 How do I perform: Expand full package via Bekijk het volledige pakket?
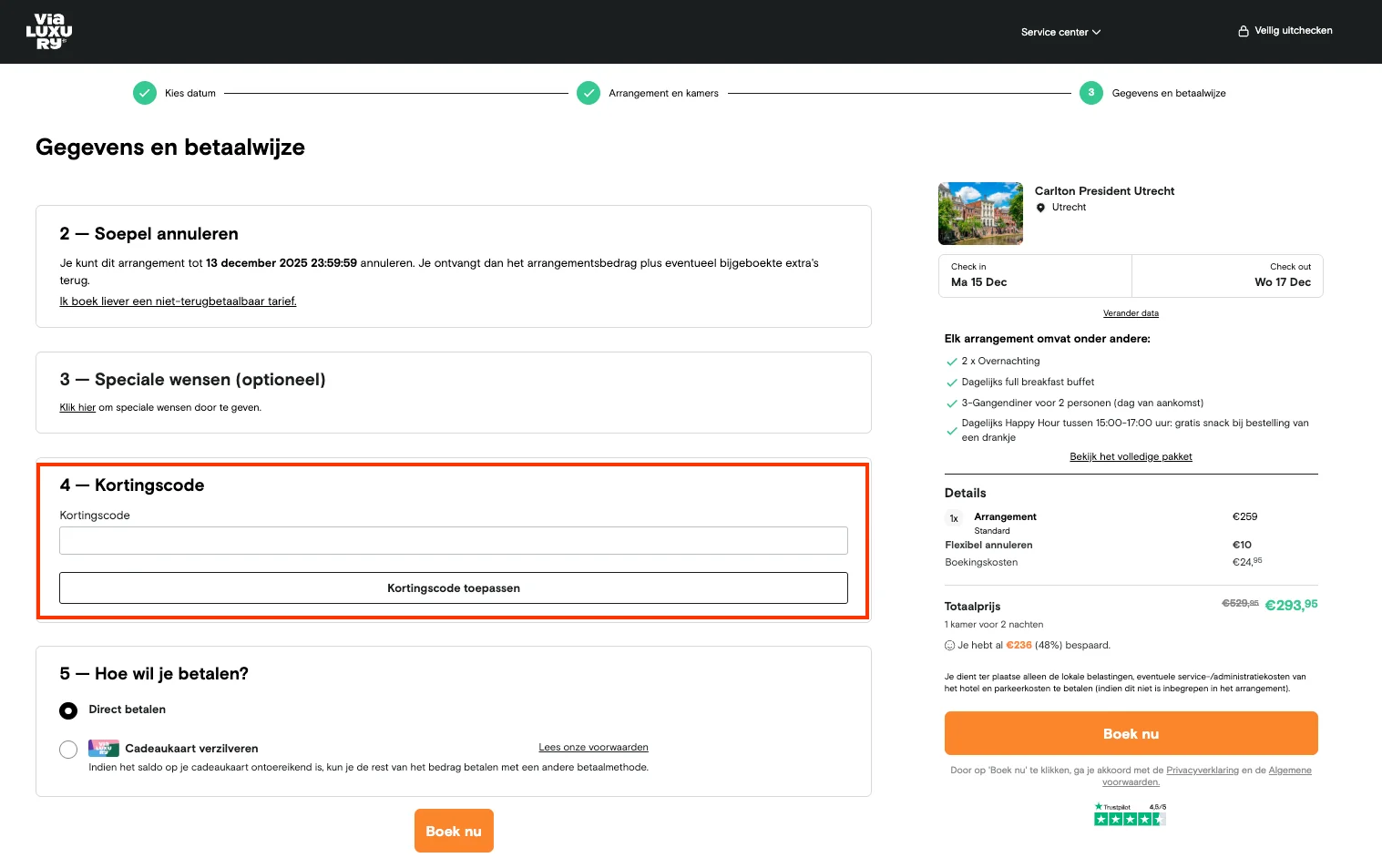[1131, 457]
